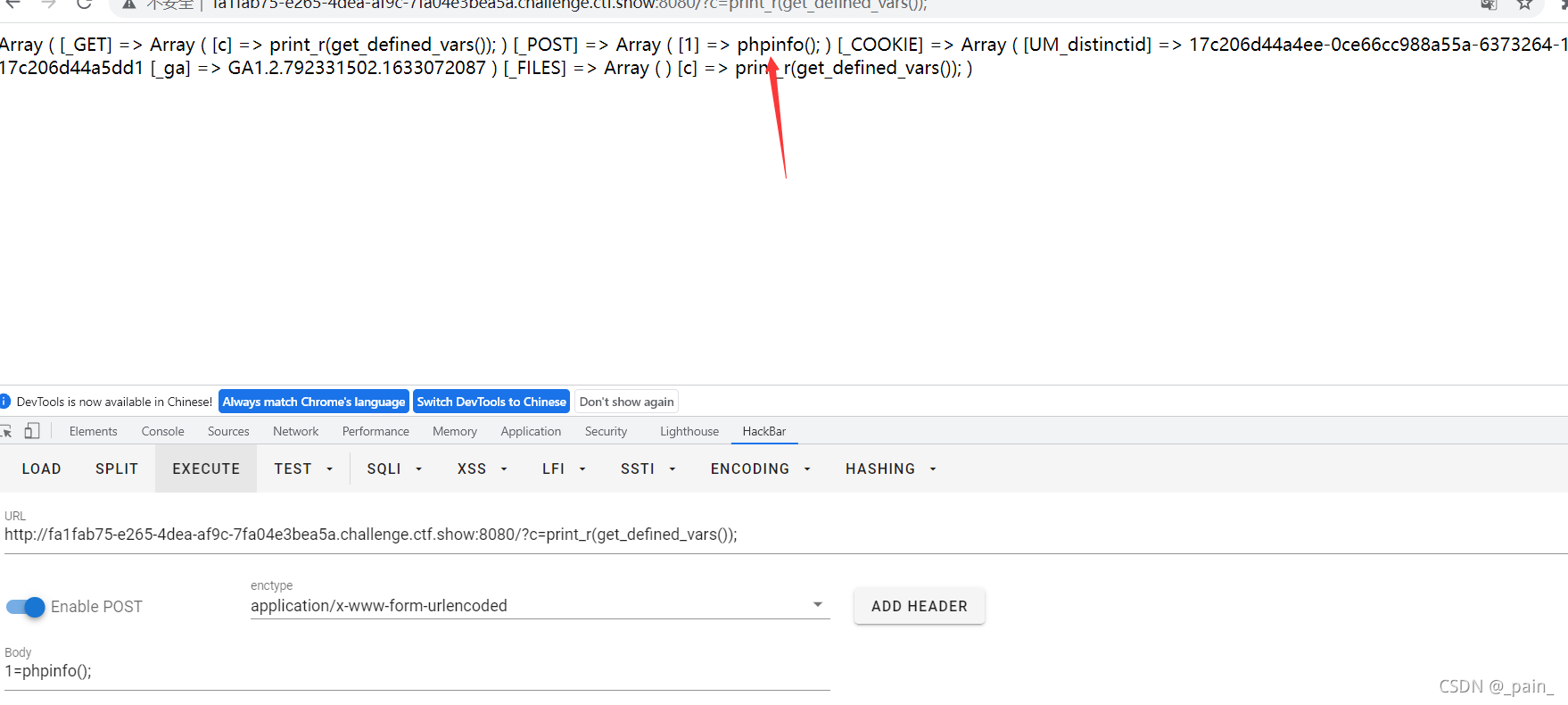Turn off the Enable POST switch

25,607
